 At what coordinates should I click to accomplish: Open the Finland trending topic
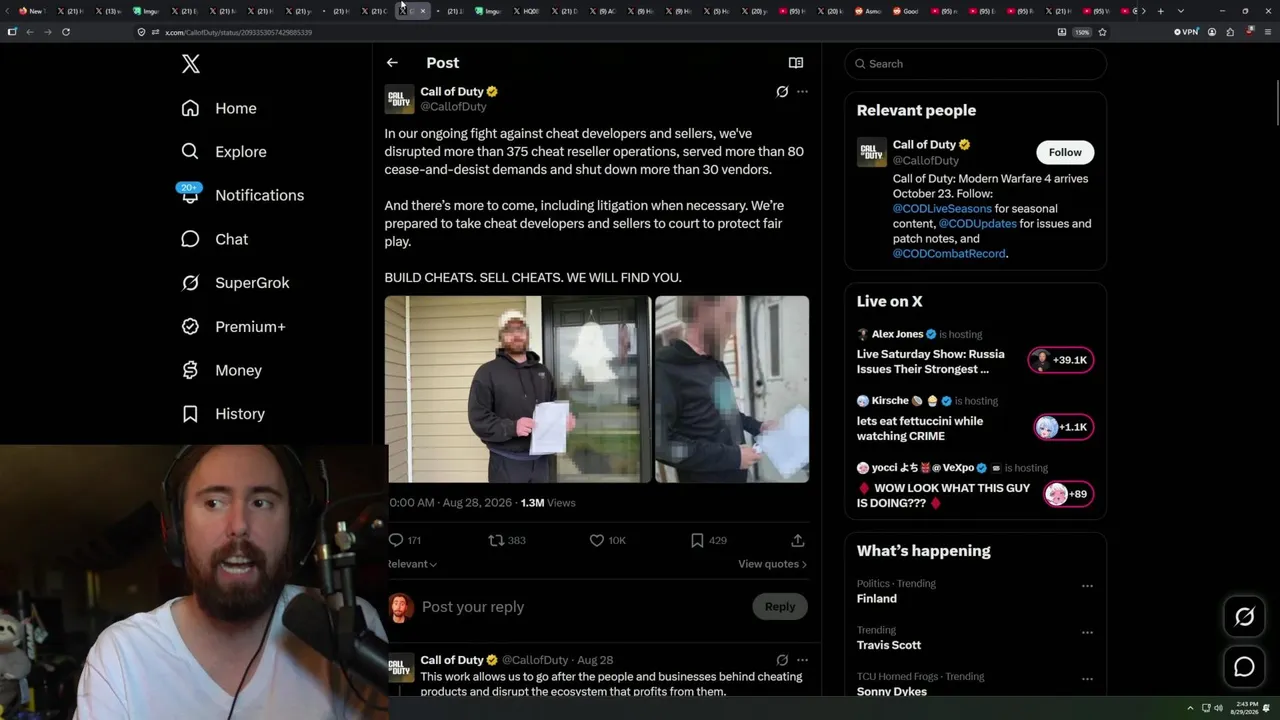[x=877, y=599]
